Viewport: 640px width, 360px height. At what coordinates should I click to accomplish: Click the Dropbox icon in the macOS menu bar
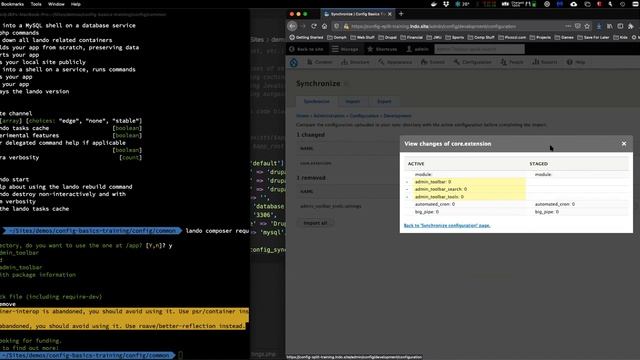click(x=446, y=4)
